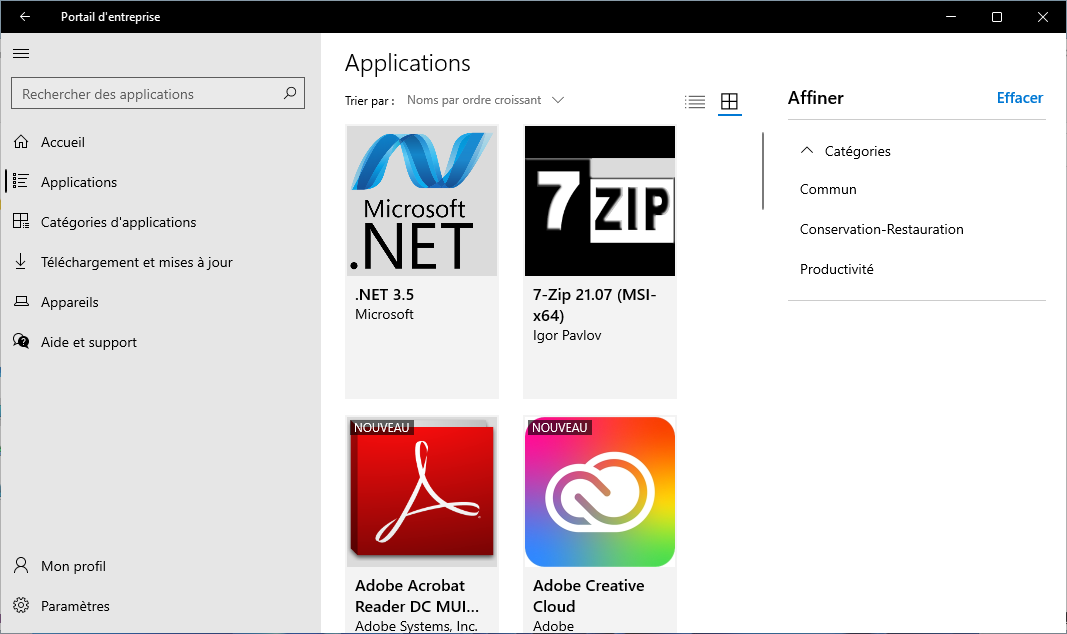The image size is (1067, 634).
Task: Click the apps list vertical scrollbar
Action: point(763,171)
